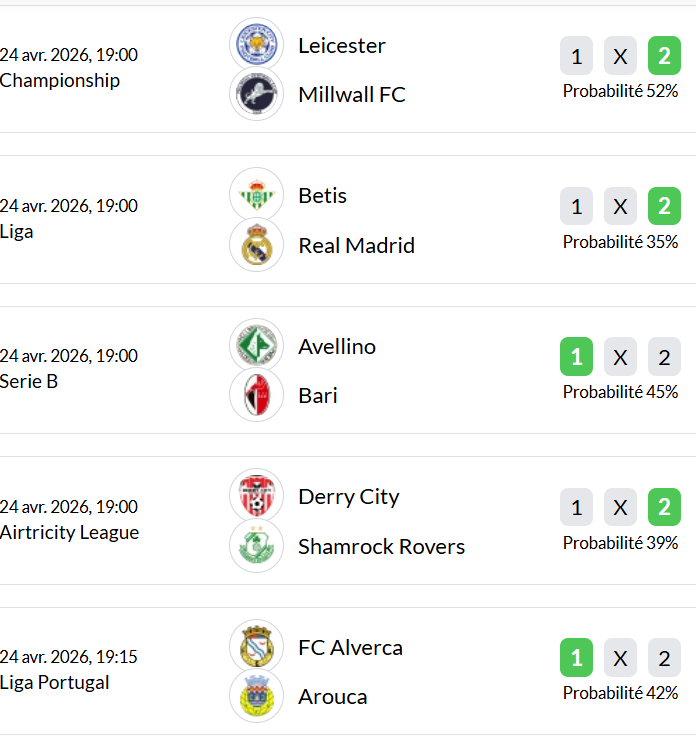Open the Real Madrid team name link
Viewport: 696px width, 740px height.
coord(356,245)
